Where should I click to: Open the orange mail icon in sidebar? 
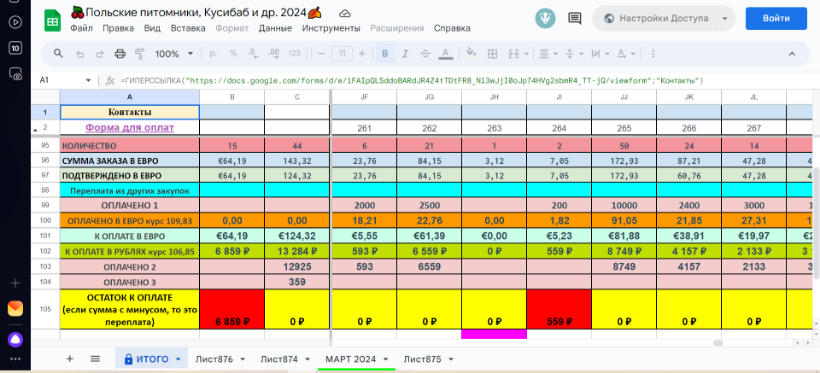tap(15, 309)
